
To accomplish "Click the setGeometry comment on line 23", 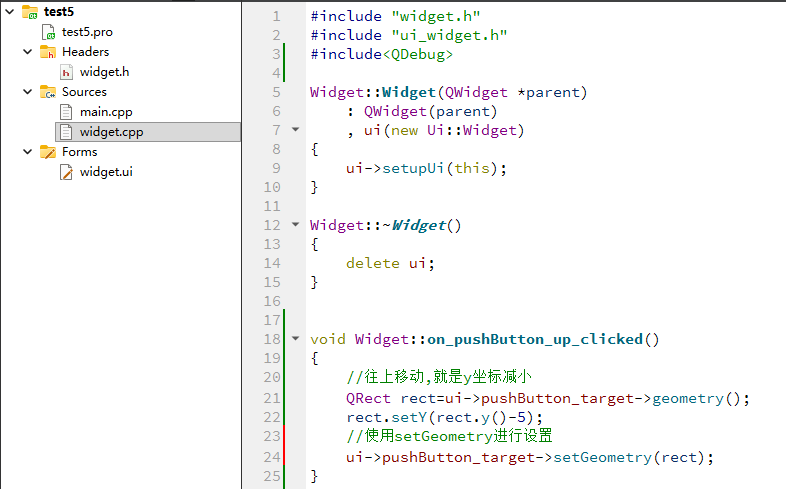I will point(449,435).
